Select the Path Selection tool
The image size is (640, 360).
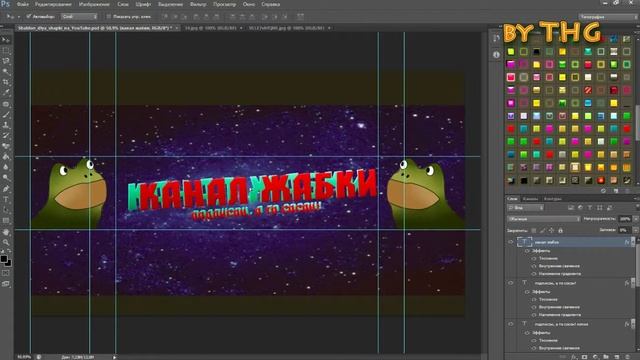click(6, 210)
